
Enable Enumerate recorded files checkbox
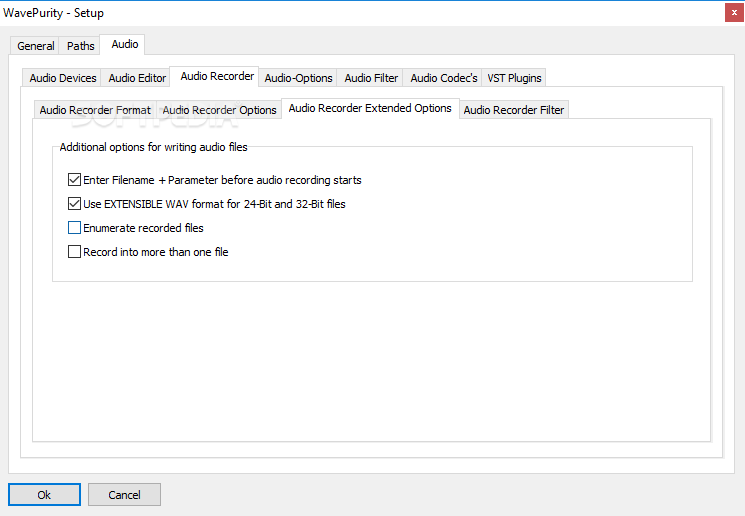coord(74,228)
